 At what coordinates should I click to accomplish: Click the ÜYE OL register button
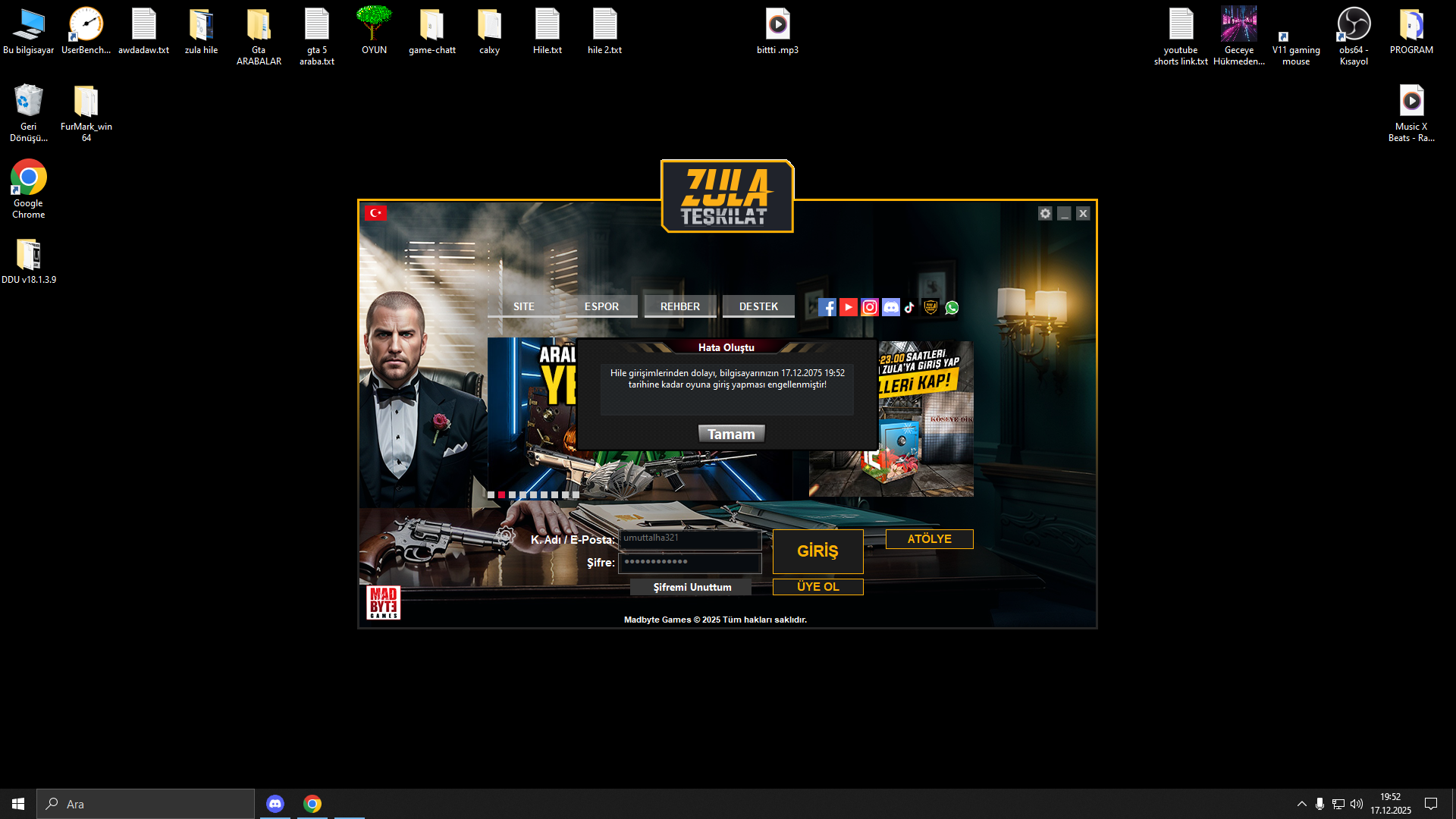point(817,587)
